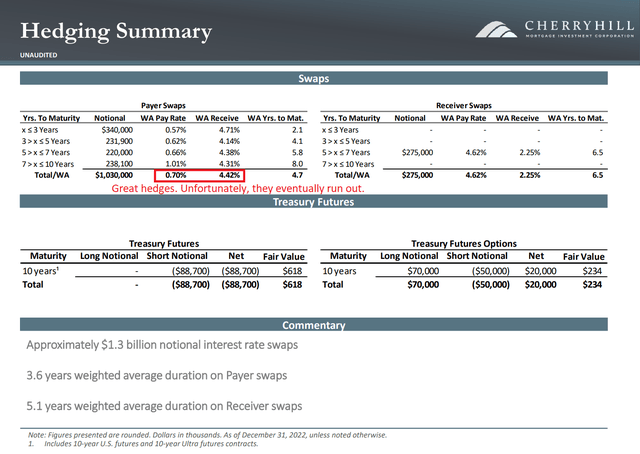The height and width of the screenshot is (454, 640).
Task: Click the 8.0 years to maturity value
Action: [x=298, y=164]
